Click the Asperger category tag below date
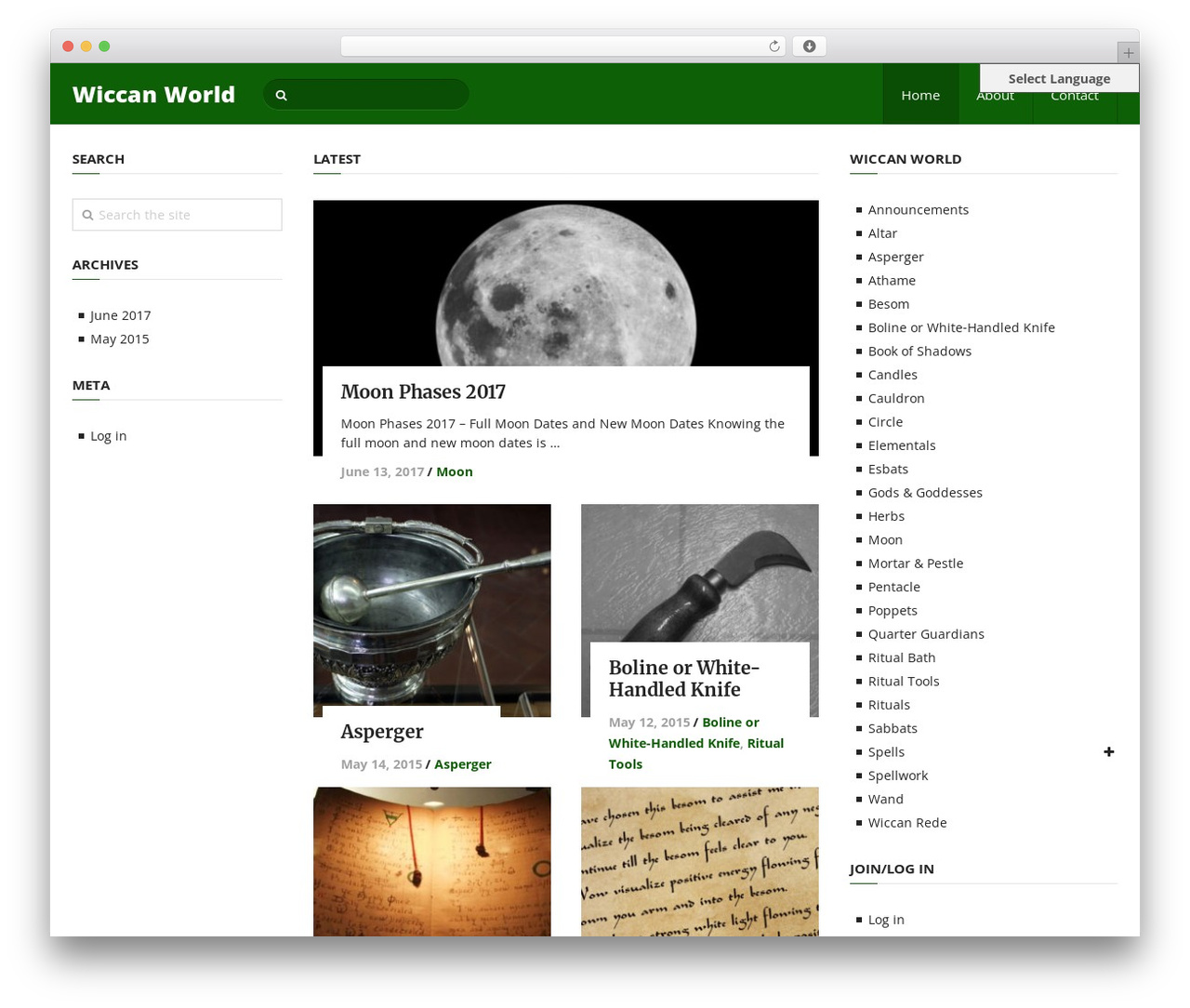Viewport: 1190px width, 1008px height. click(462, 763)
